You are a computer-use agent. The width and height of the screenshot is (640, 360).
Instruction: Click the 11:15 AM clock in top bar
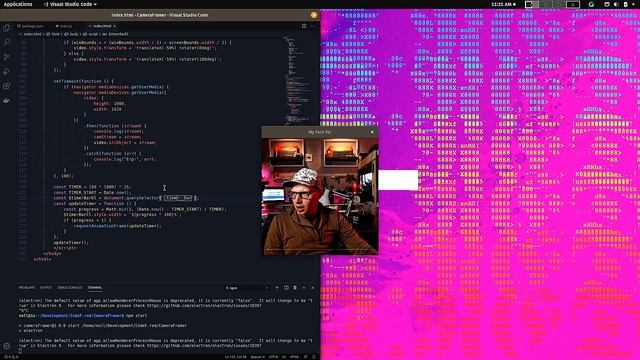click(502, 4)
